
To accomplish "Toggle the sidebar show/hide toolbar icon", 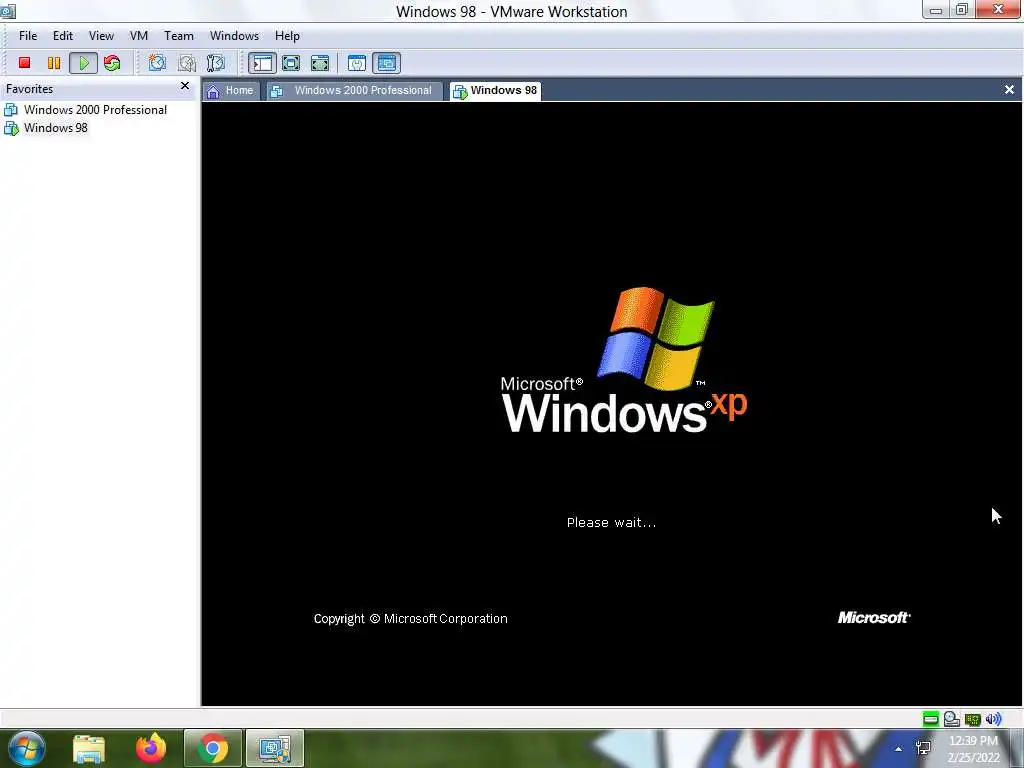I will [x=263, y=63].
